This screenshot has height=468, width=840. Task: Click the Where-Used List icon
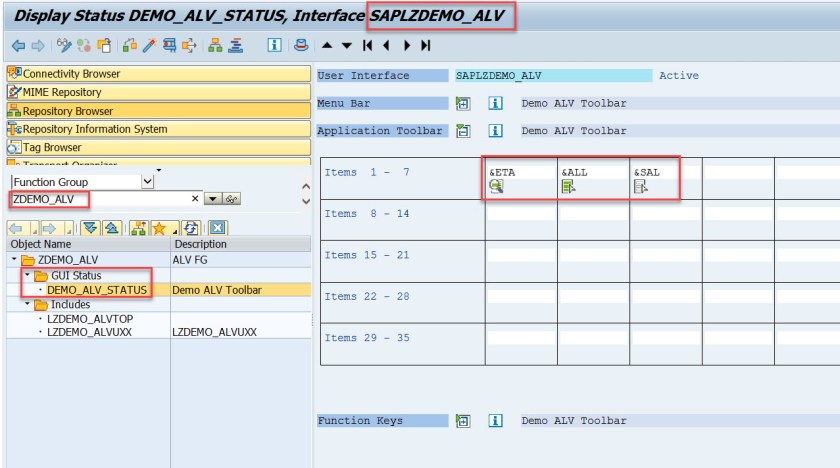tap(189, 46)
